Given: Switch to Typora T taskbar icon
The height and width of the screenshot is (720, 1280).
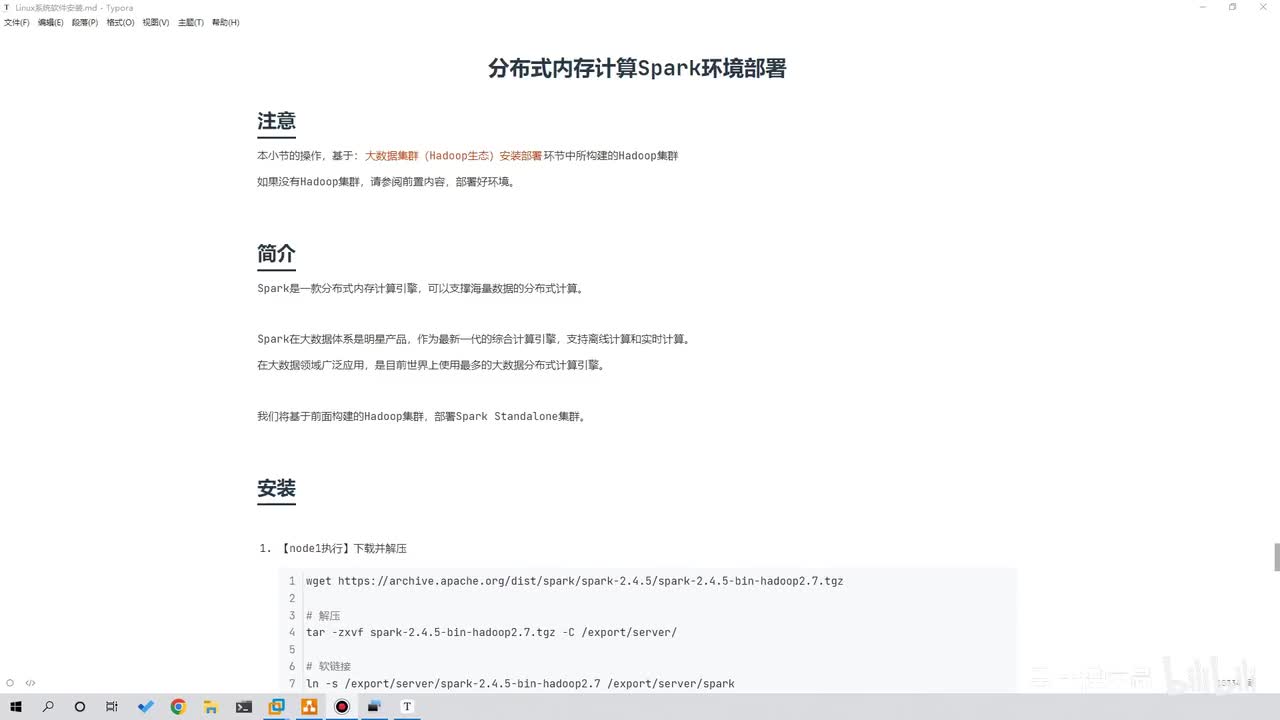Looking at the screenshot, I should pyautogui.click(x=407, y=706).
